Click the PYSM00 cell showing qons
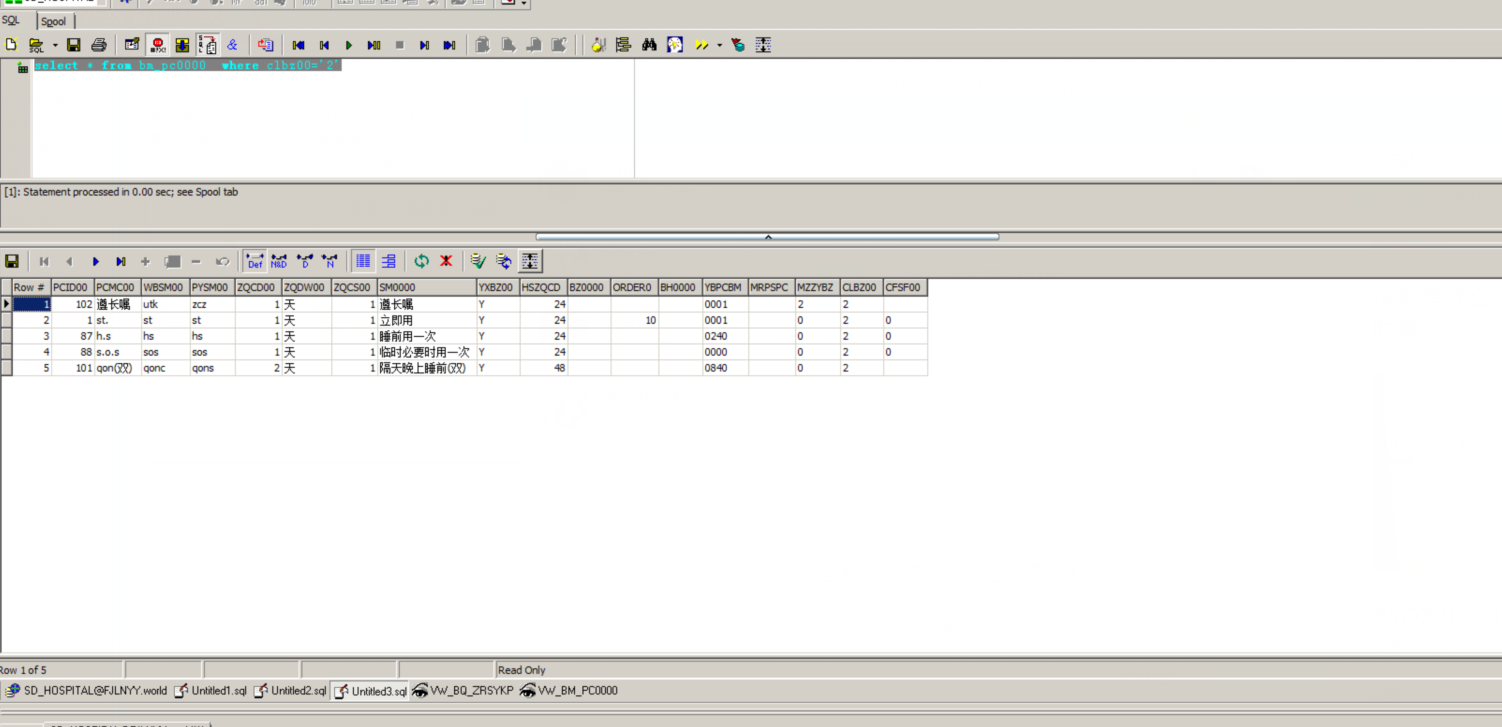The image size is (1502, 727). [x=212, y=368]
